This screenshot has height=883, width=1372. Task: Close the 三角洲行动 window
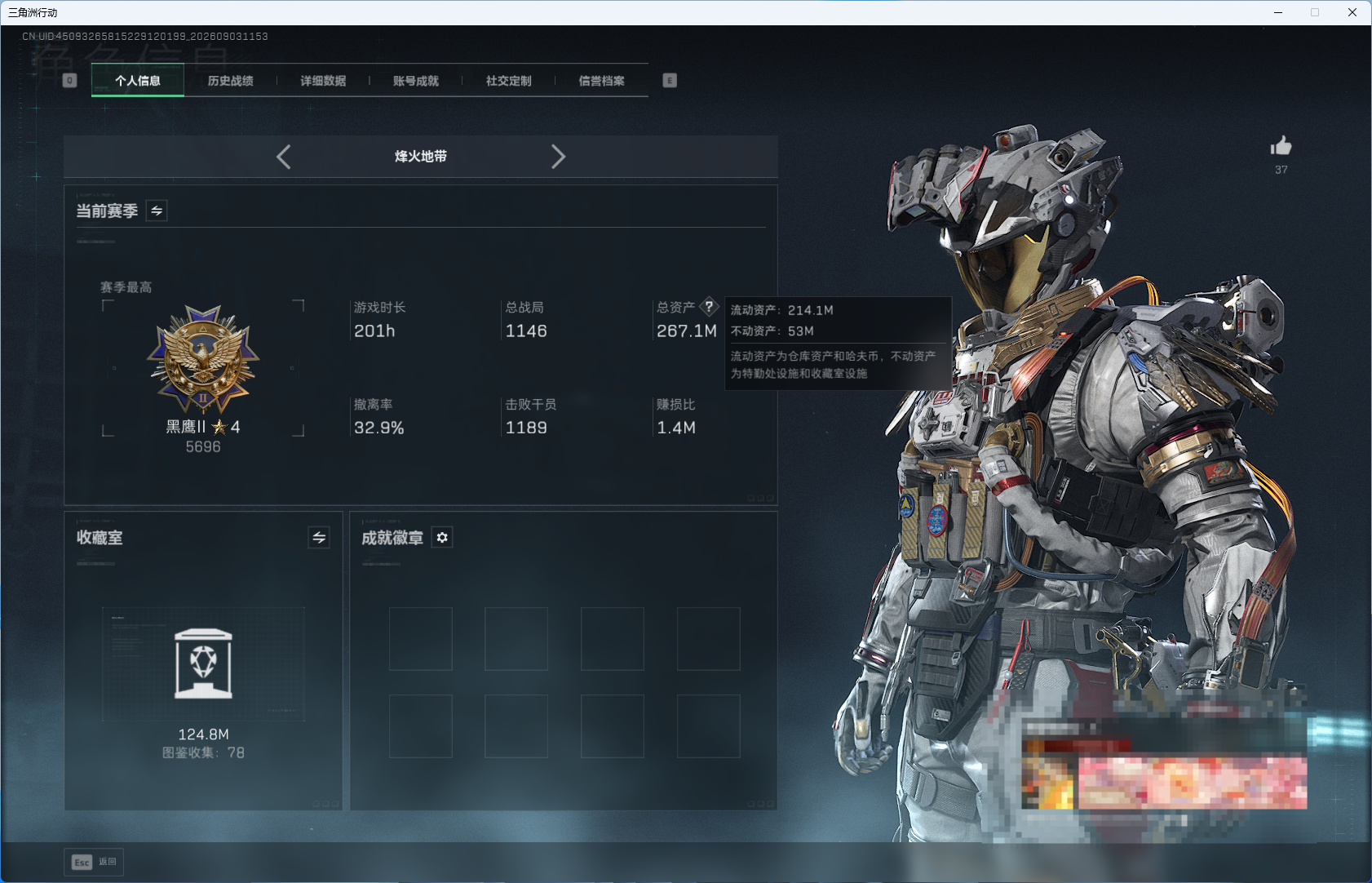point(1352,12)
